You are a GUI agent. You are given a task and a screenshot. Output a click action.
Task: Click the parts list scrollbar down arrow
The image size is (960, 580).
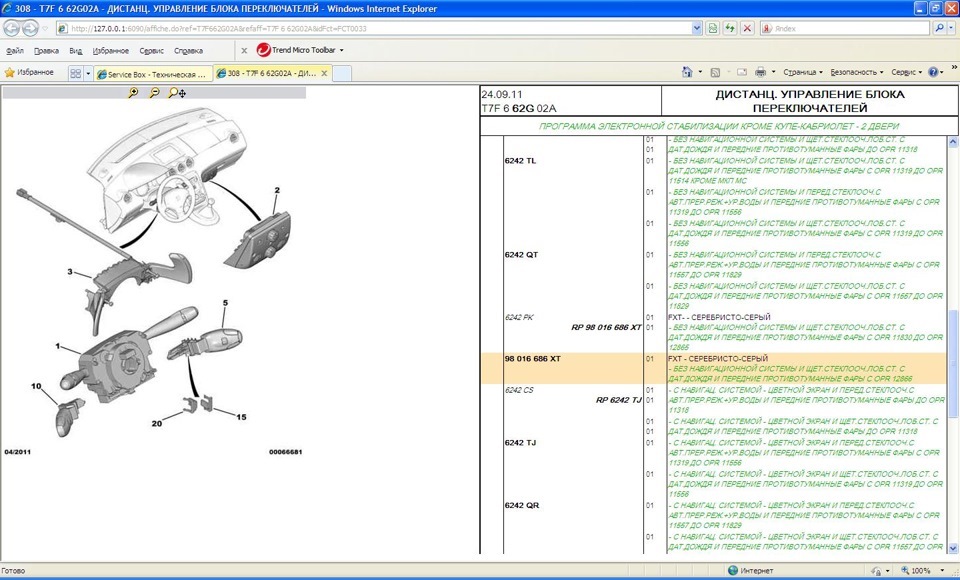(953, 549)
